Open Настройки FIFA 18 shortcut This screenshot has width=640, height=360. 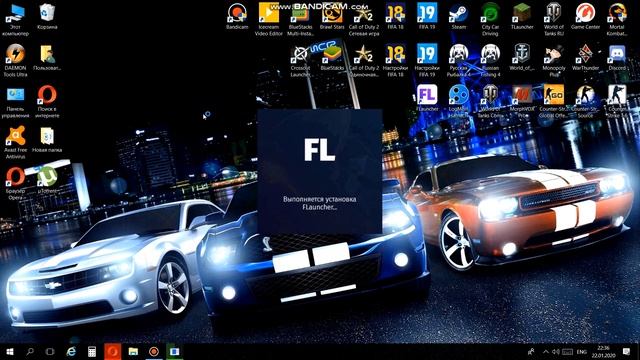396,60
